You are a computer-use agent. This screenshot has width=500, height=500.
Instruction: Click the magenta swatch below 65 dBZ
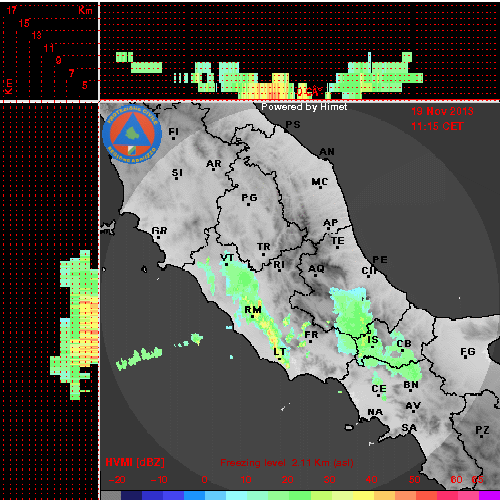(488, 496)
